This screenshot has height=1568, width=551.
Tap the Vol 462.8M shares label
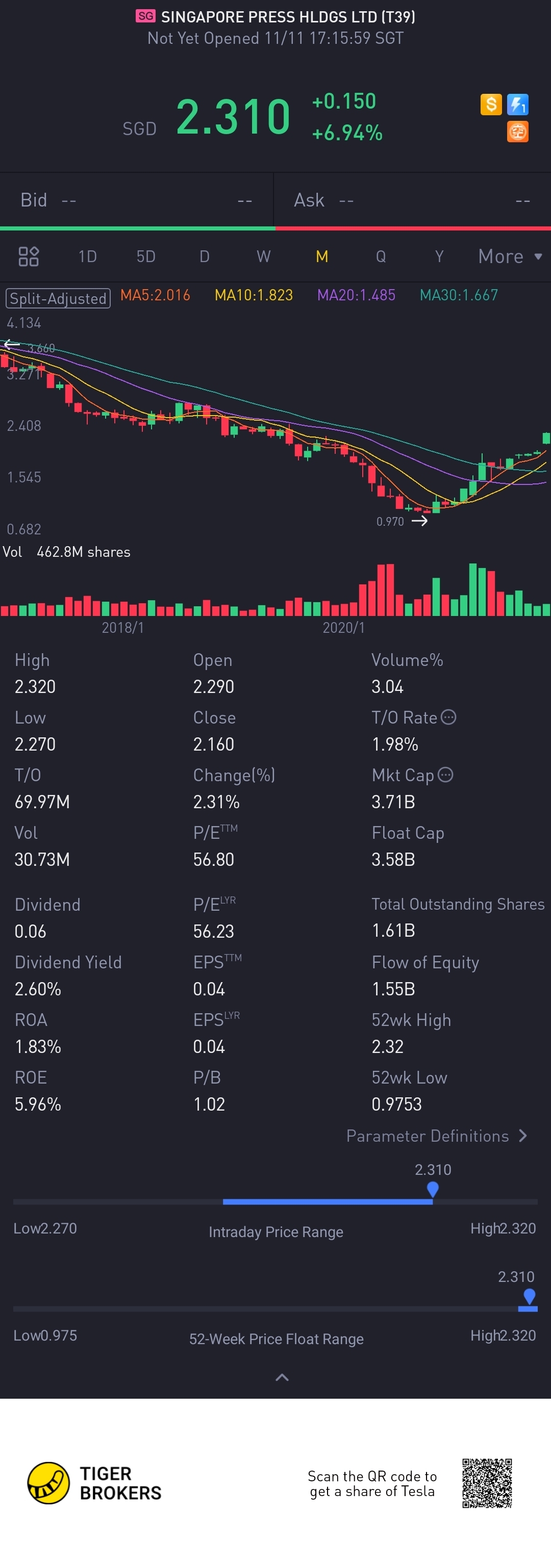coord(66,552)
